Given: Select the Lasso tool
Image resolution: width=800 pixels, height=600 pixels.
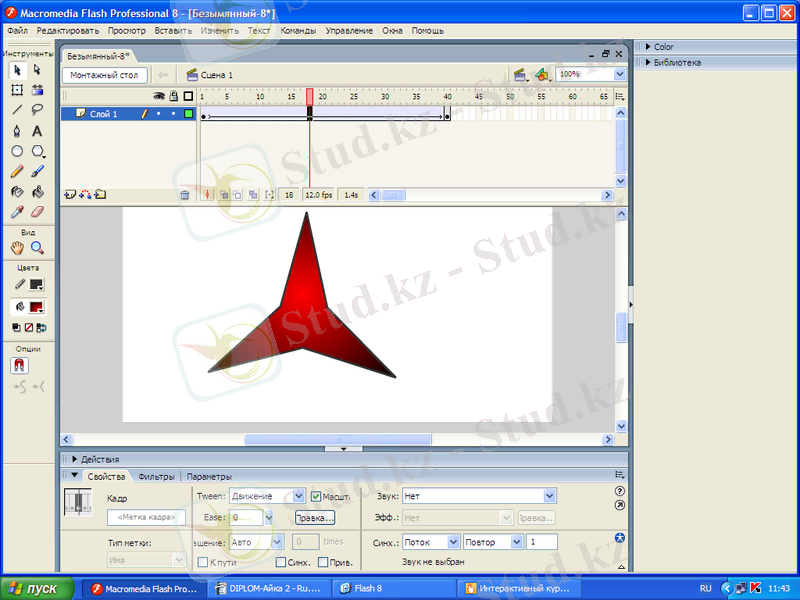Looking at the screenshot, I should [37, 110].
